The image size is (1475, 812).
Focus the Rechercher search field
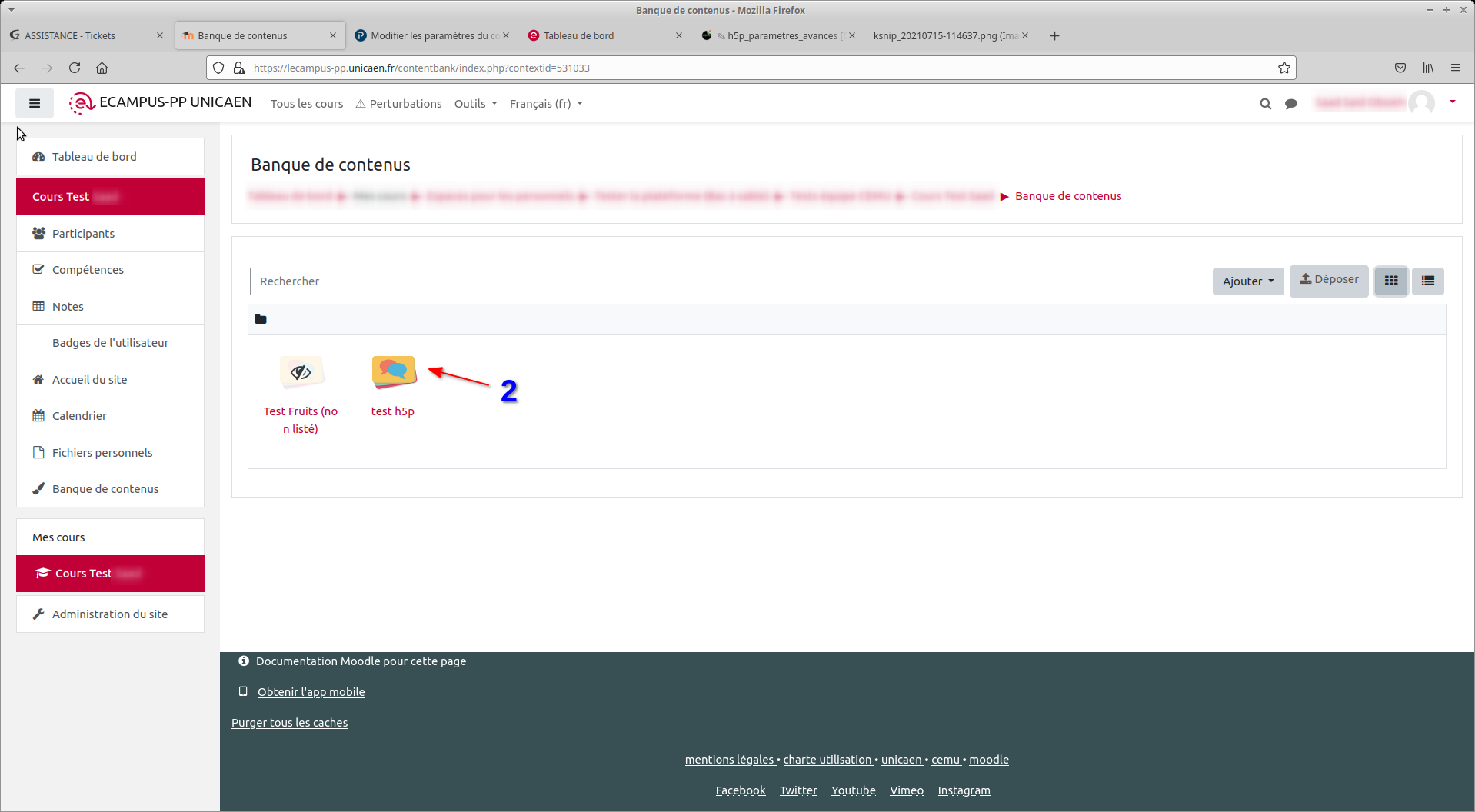(x=355, y=281)
